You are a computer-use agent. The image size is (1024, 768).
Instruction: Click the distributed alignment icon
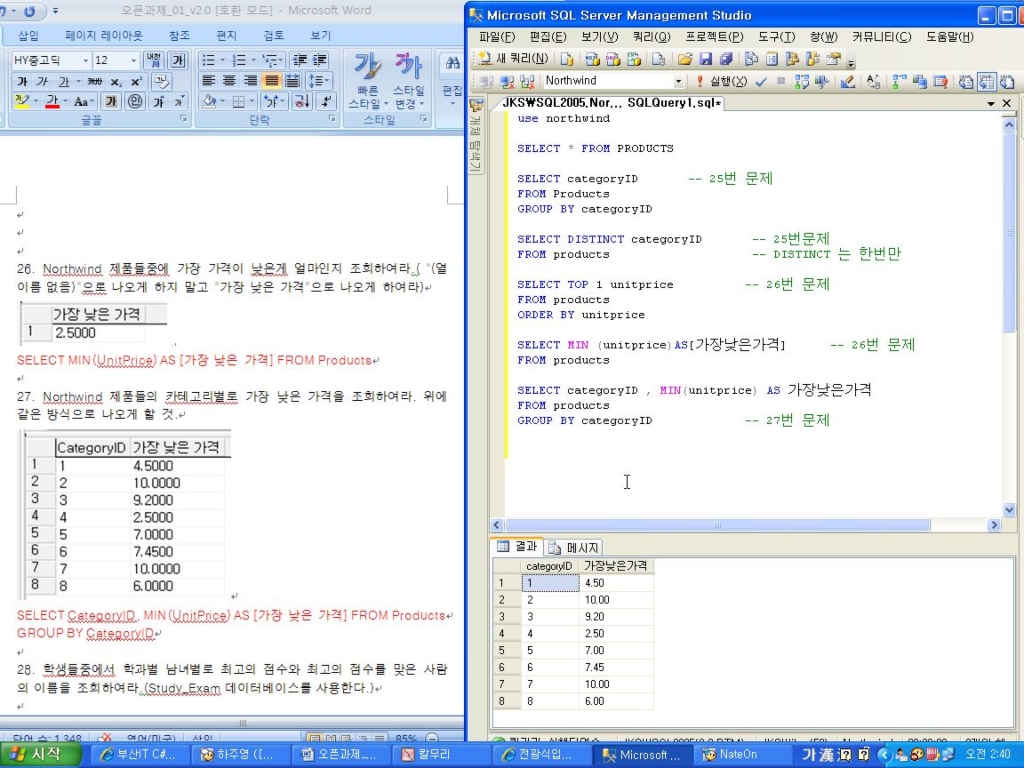292,81
